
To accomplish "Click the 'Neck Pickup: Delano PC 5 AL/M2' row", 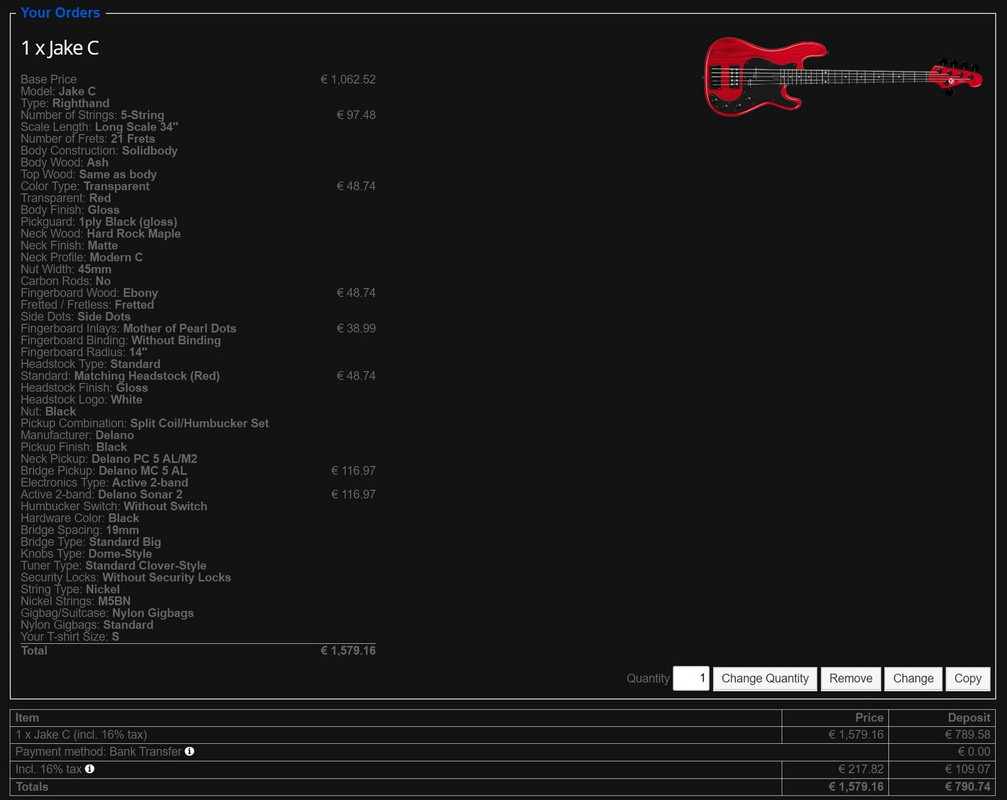I will [x=109, y=459].
